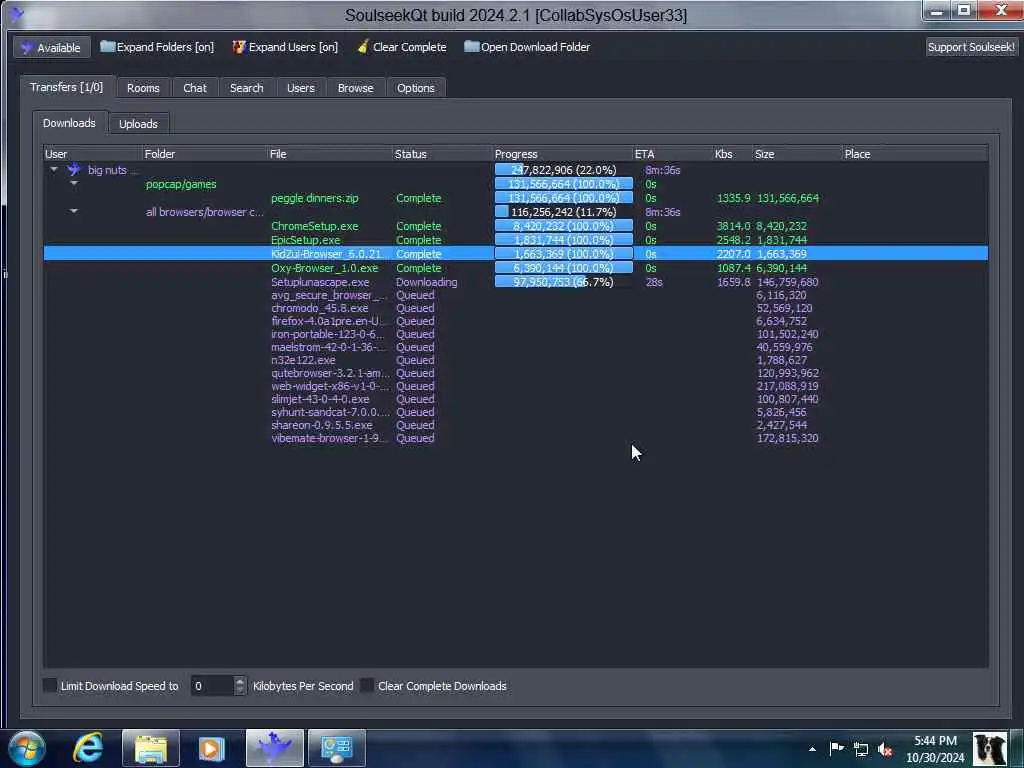1024x768 pixels.
Task: Select the Downloads sub-tab
Action: tap(69, 123)
